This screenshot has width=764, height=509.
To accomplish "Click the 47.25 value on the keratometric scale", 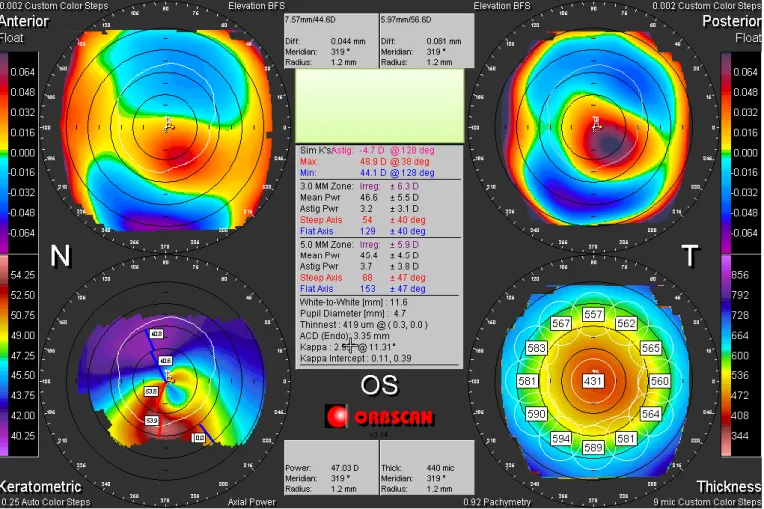I will tap(23, 356).
